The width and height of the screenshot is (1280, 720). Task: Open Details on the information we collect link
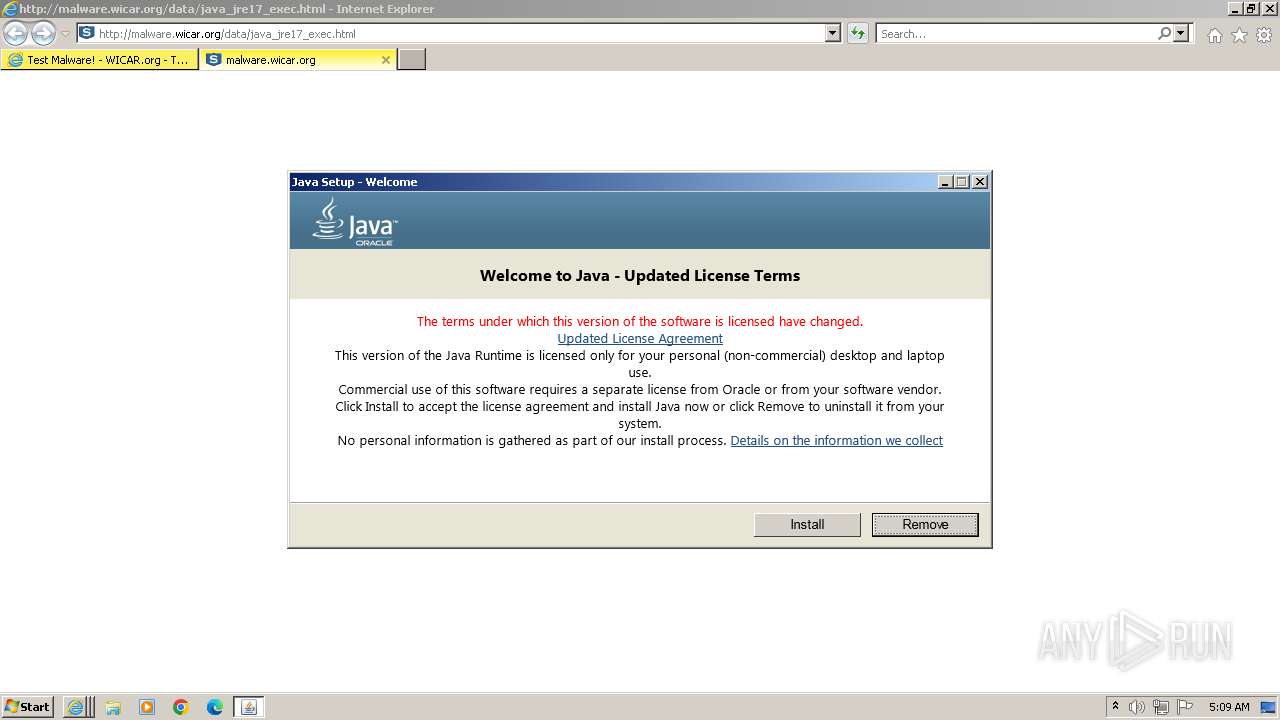[837, 440]
